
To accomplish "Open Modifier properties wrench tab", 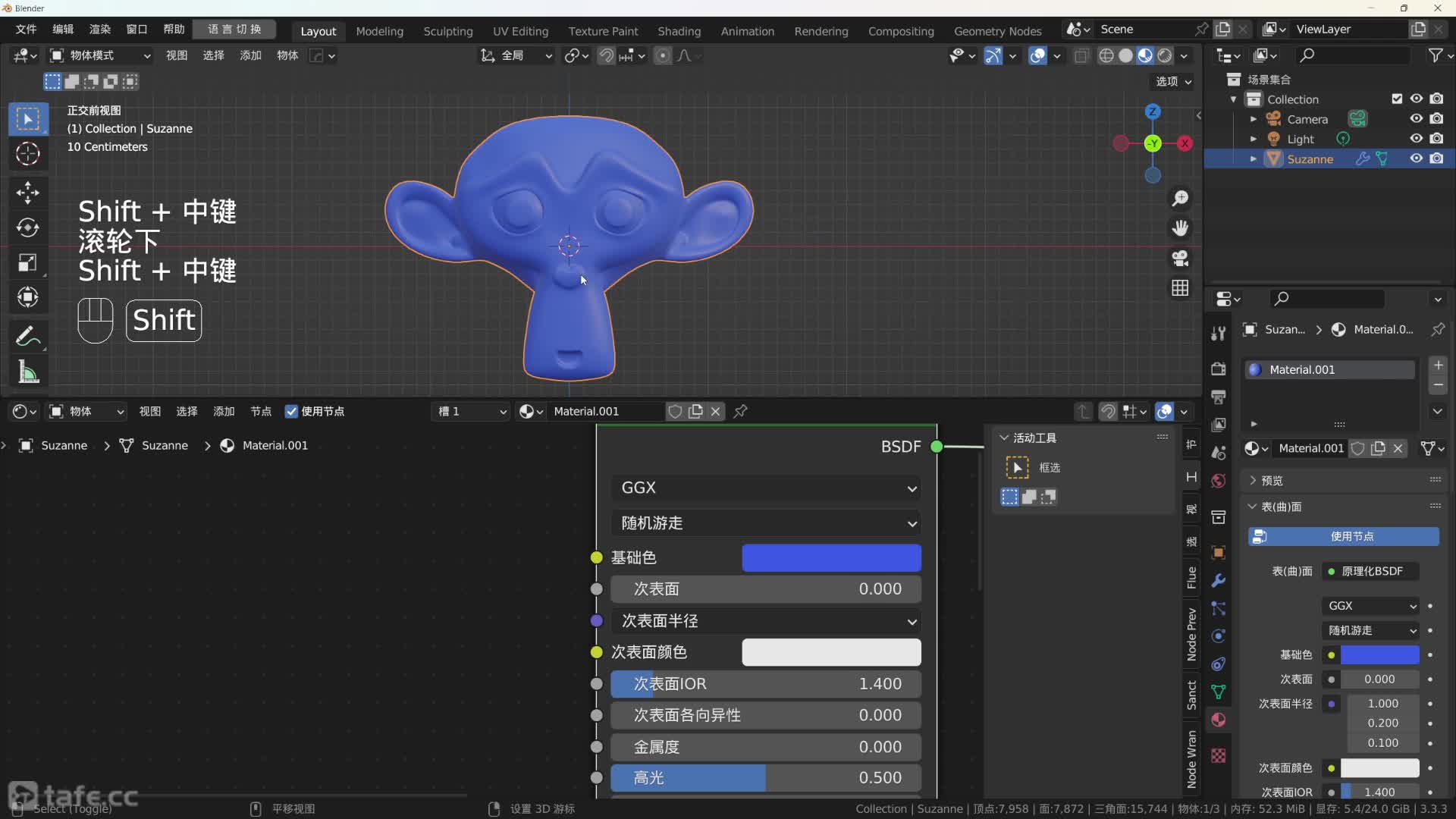I will pyautogui.click(x=1219, y=581).
